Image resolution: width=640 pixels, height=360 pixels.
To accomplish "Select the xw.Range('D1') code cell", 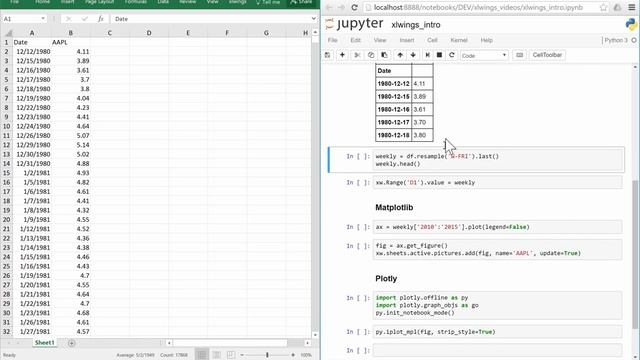I will (x=498, y=182).
